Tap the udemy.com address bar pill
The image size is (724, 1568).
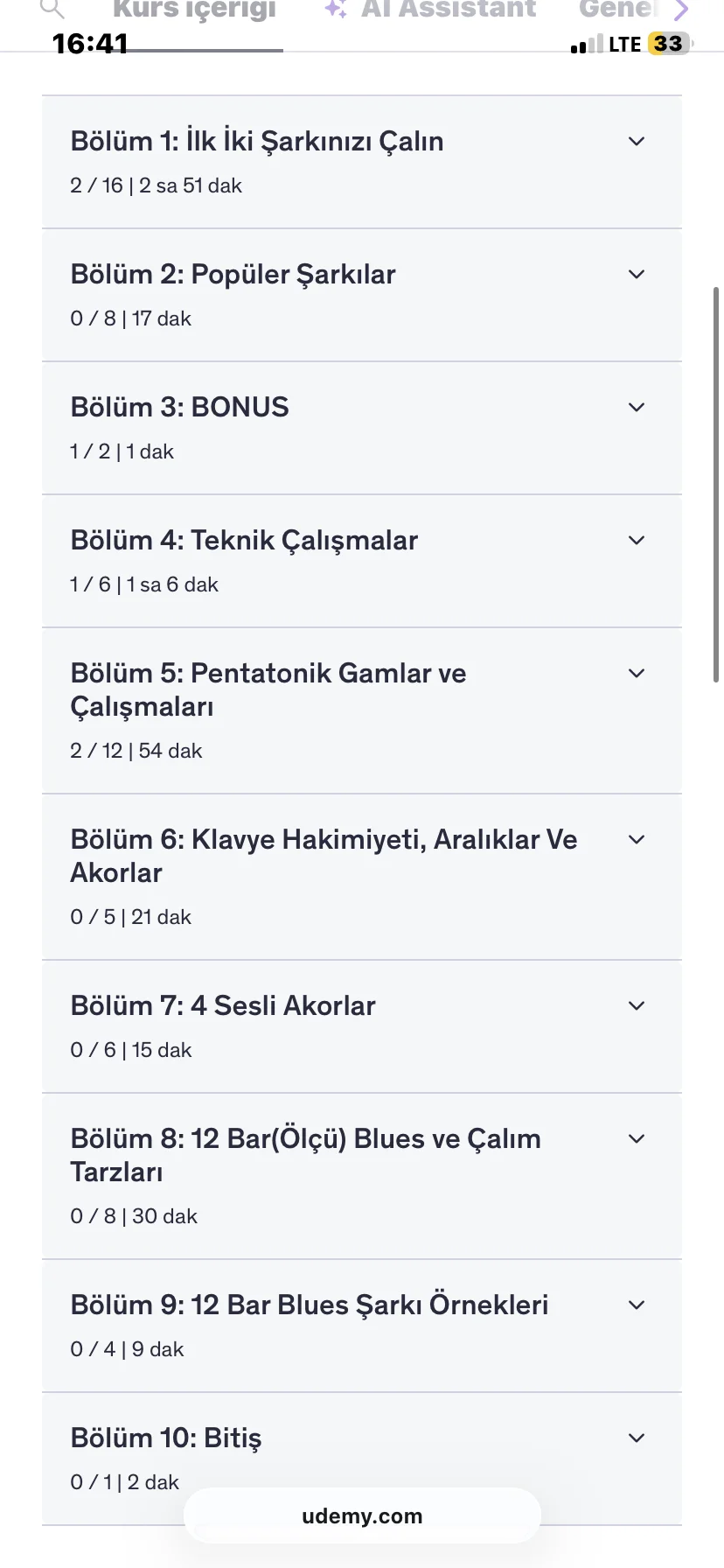362,1516
